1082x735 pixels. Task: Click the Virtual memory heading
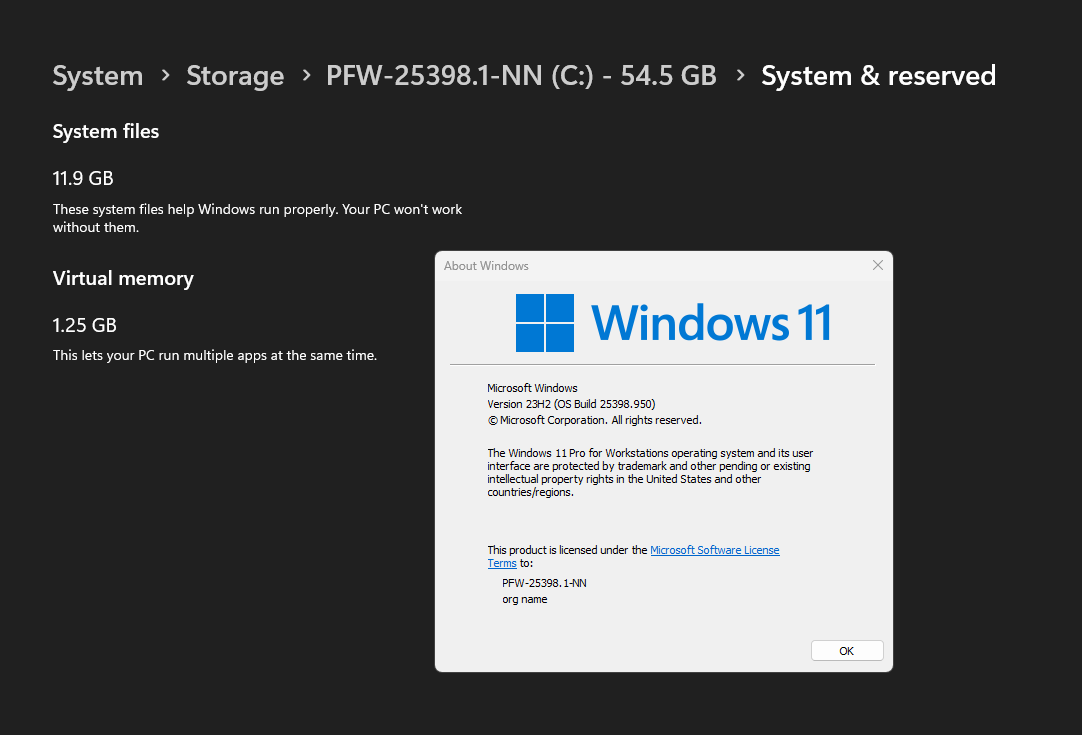pos(123,278)
